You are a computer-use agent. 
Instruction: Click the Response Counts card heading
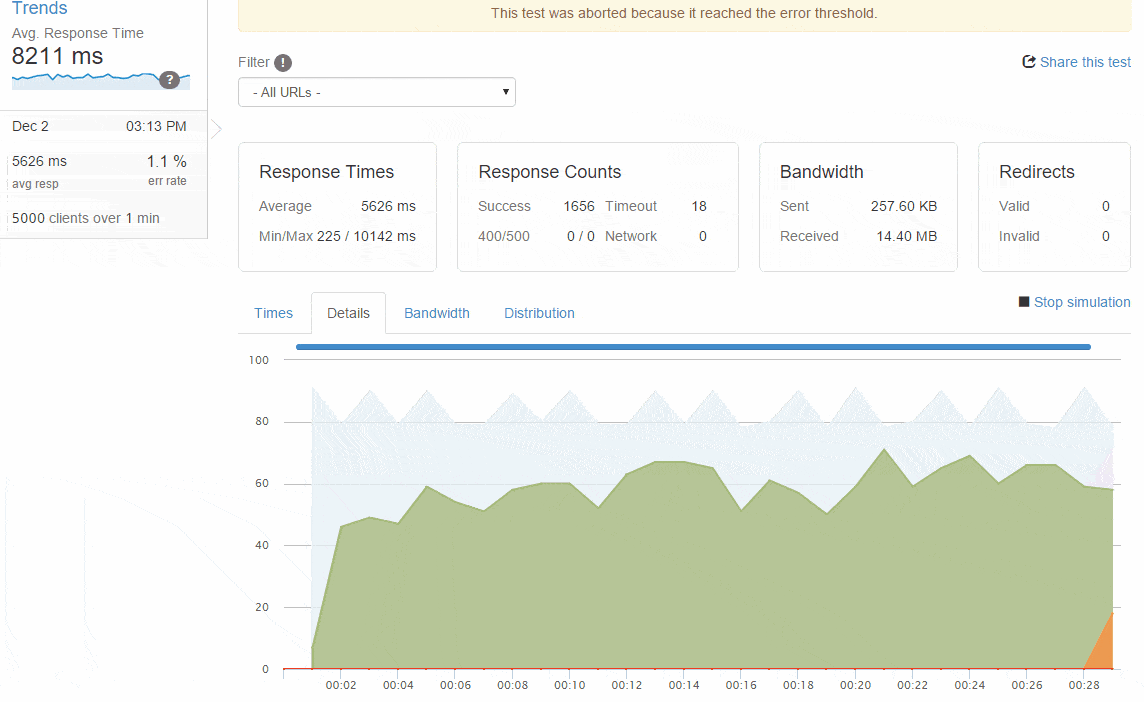point(549,171)
